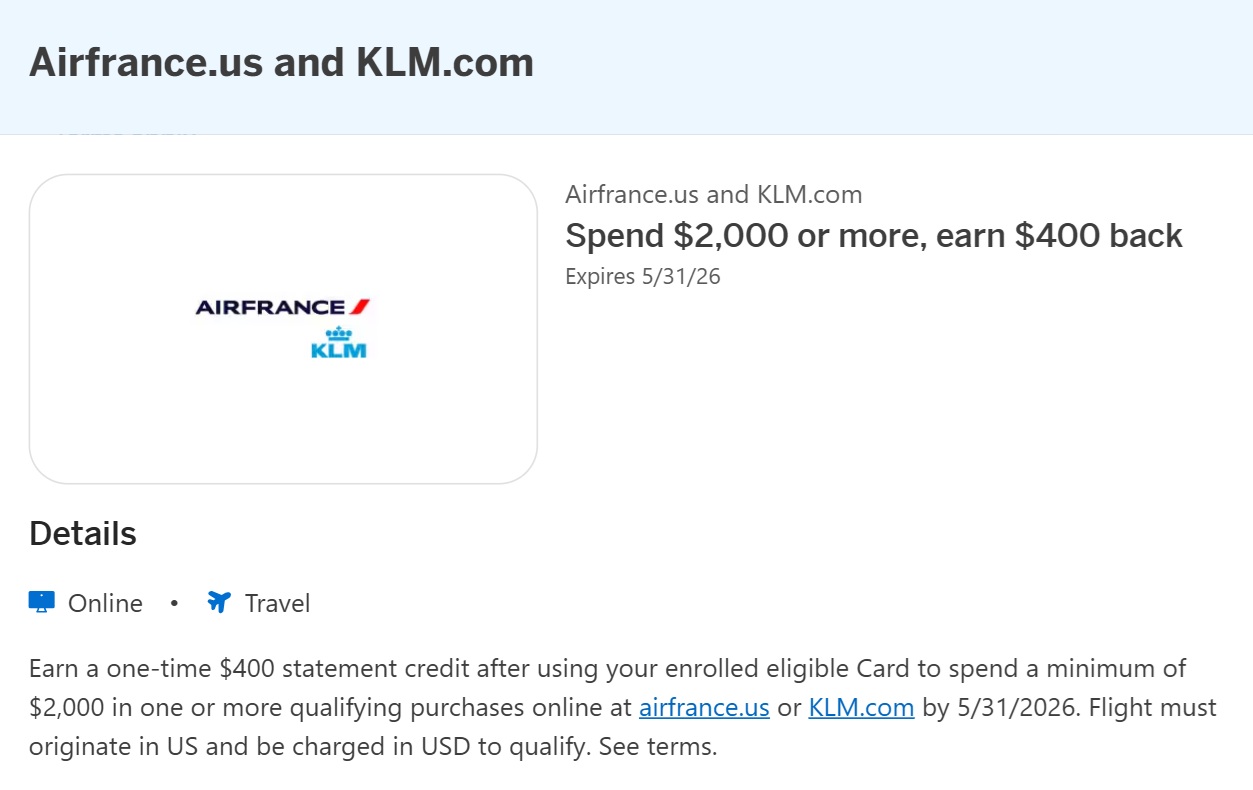Click the KLM crown logo
The width and height of the screenshot is (1253, 790).
pos(340,334)
